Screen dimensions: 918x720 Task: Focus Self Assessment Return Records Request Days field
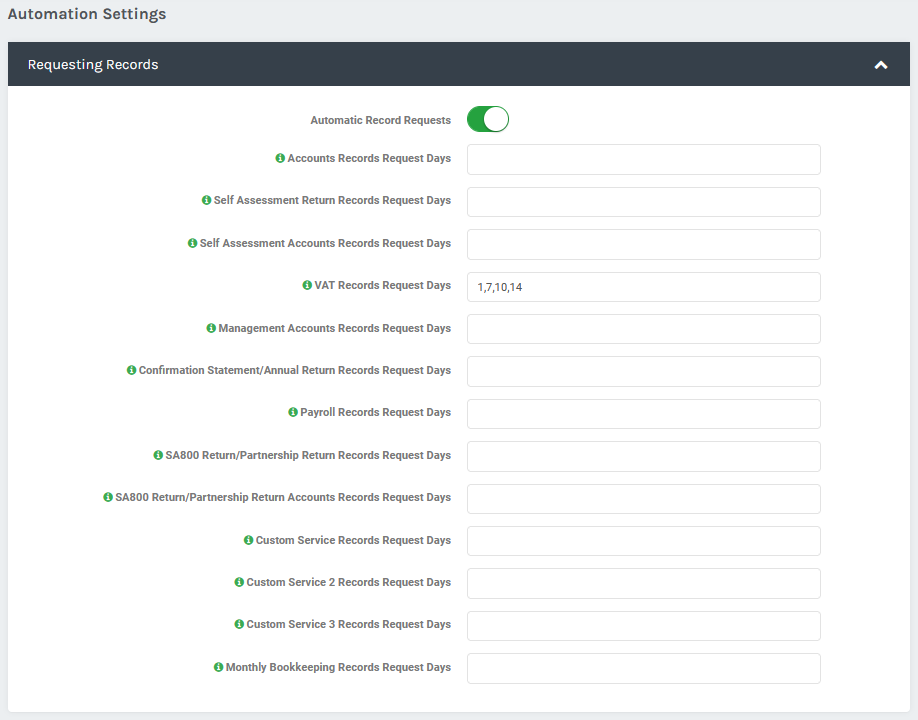point(643,202)
